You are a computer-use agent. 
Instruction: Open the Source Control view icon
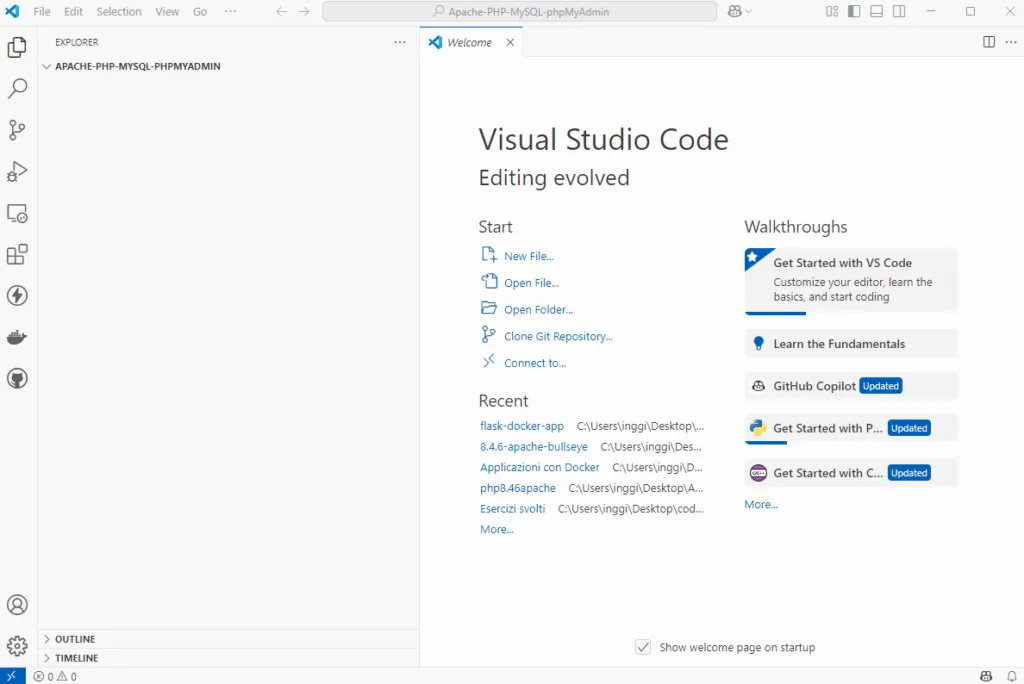[17, 130]
